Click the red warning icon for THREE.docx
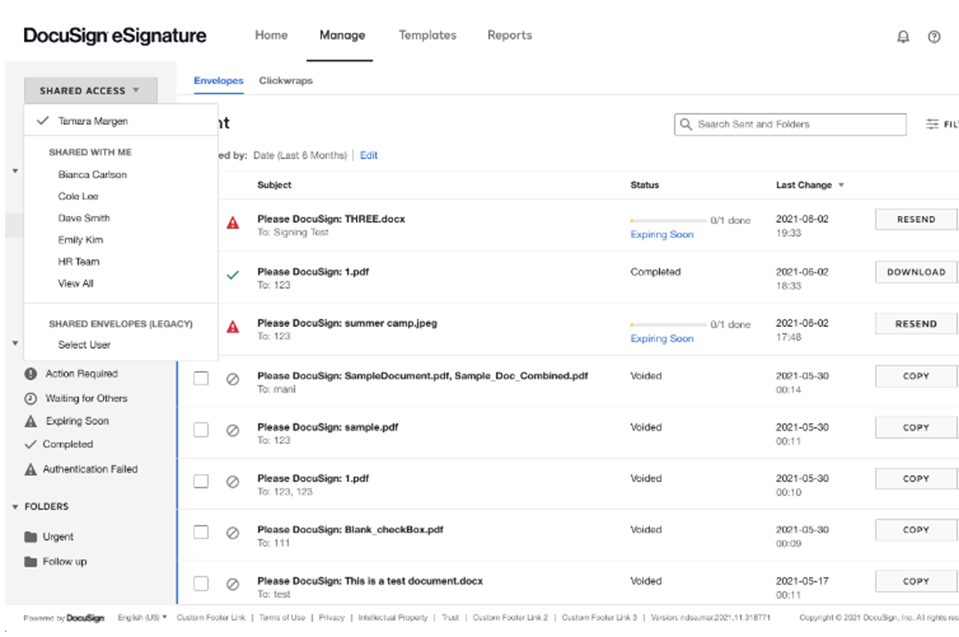This screenshot has height=637, width=959. pos(233,223)
